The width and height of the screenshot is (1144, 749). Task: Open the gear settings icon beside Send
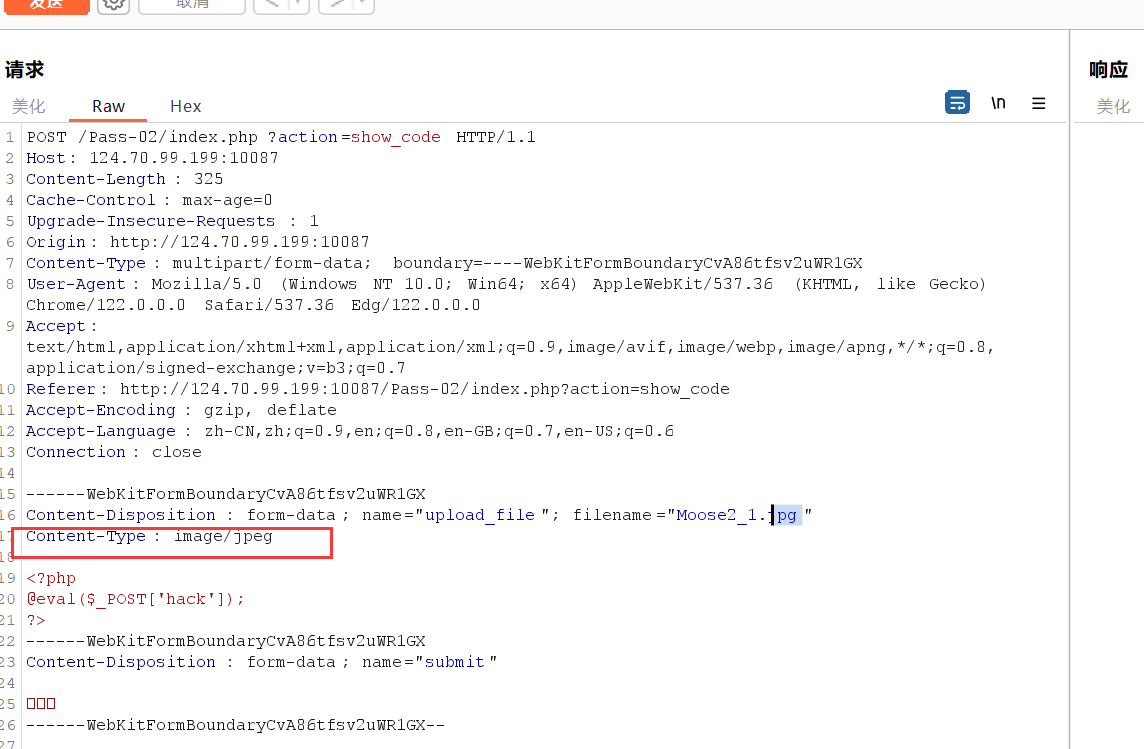(114, 4)
